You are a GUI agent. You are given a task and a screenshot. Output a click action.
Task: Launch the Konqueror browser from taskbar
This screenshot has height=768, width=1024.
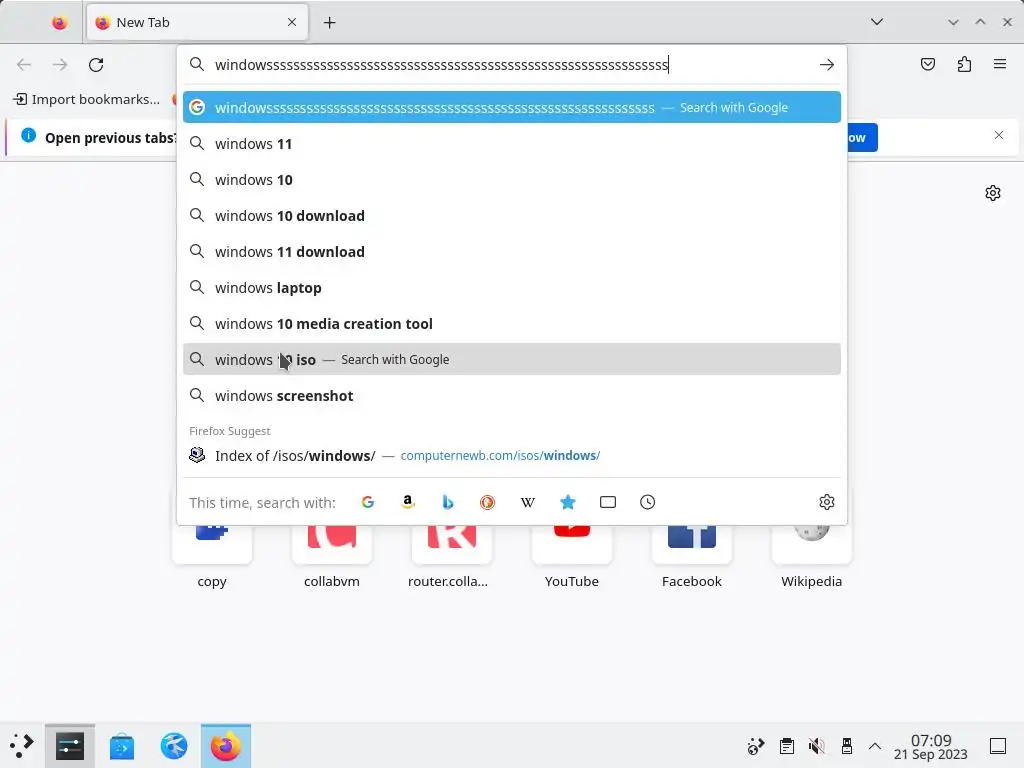coord(174,746)
